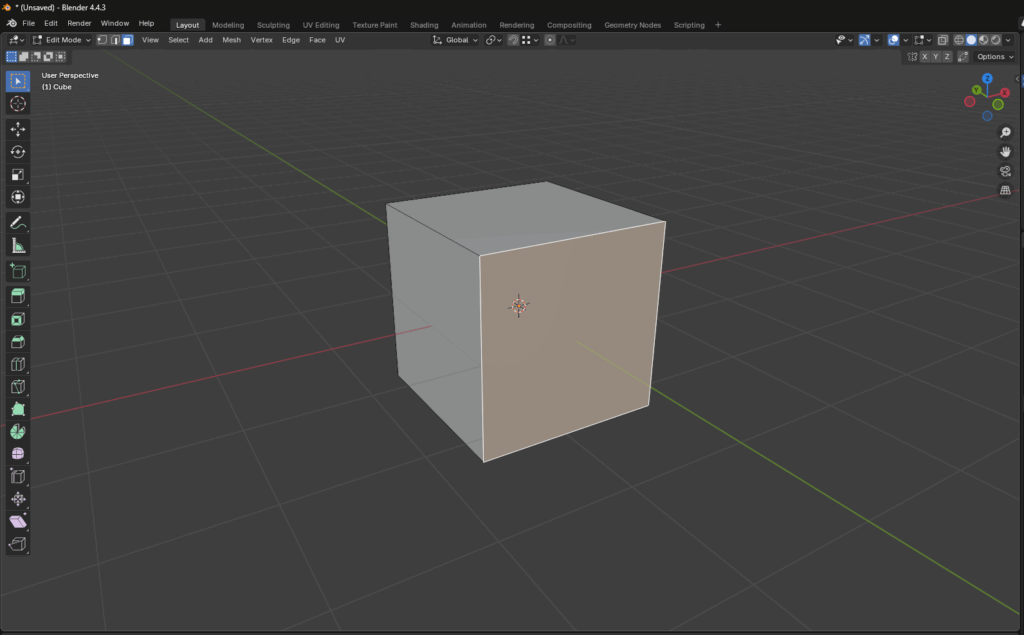Toggle viewport gizmos visibility
This screenshot has height=635, width=1024.
pyautogui.click(x=865, y=40)
